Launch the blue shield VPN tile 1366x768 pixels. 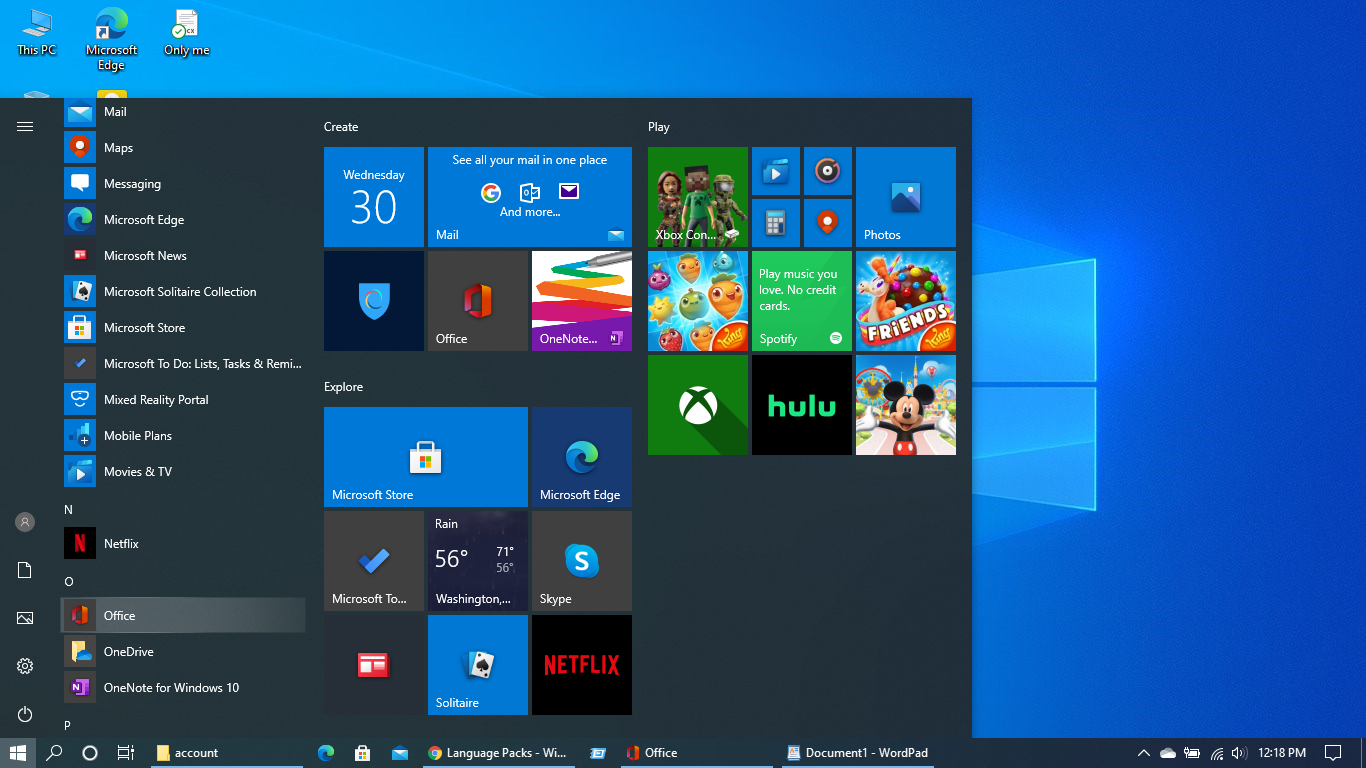374,301
